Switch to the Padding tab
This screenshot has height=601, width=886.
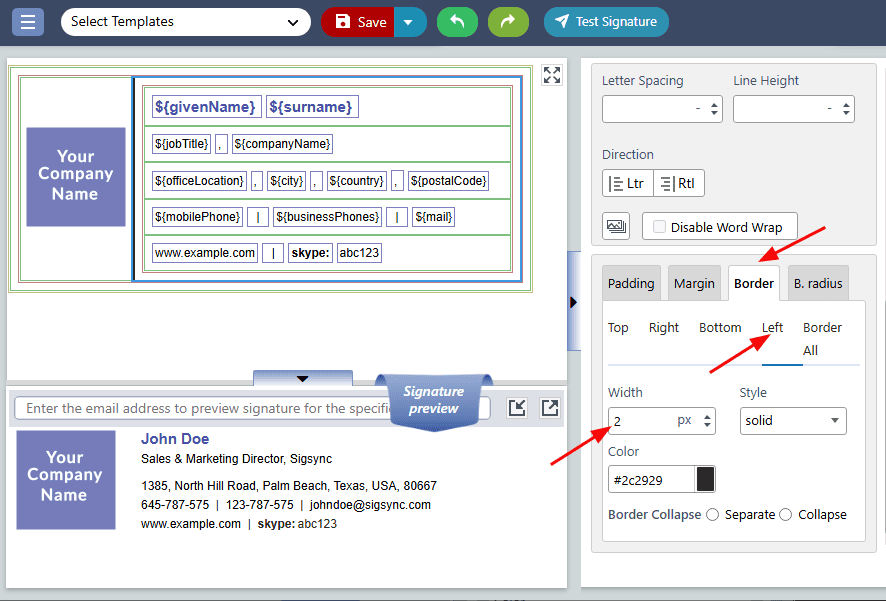tap(631, 284)
